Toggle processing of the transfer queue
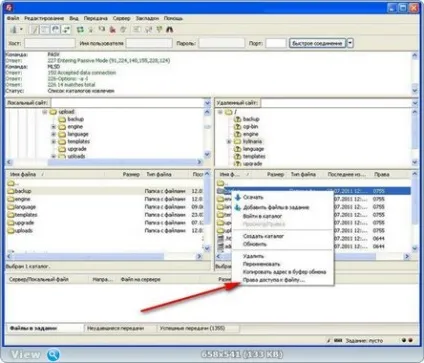 coord(91,30)
